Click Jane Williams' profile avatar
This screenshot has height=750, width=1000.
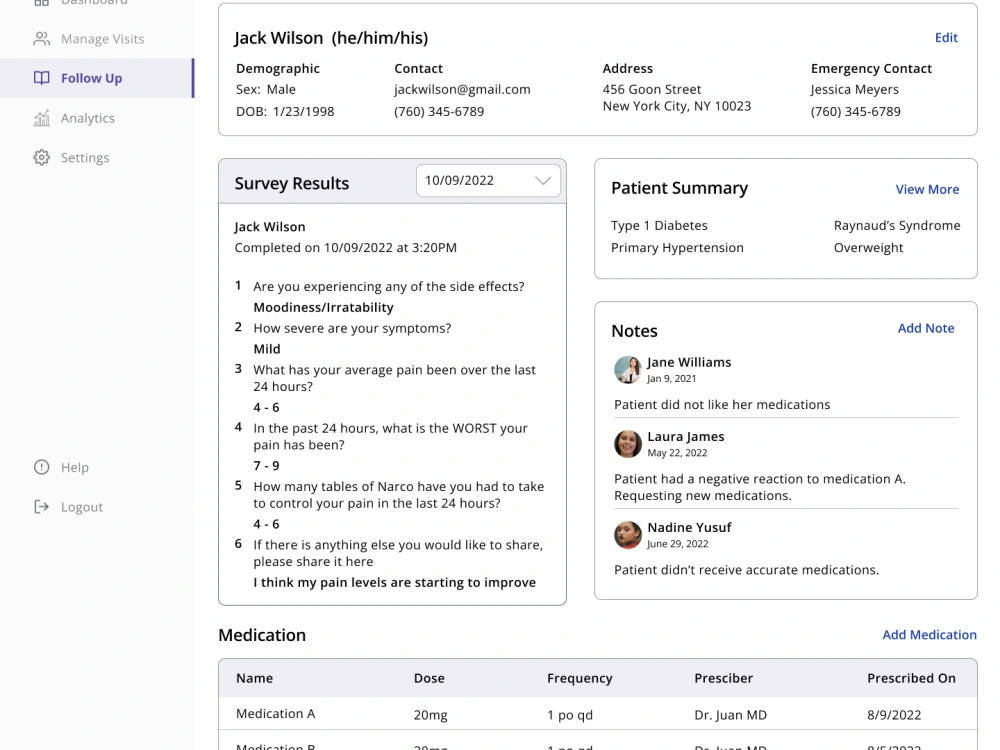[627, 370]
